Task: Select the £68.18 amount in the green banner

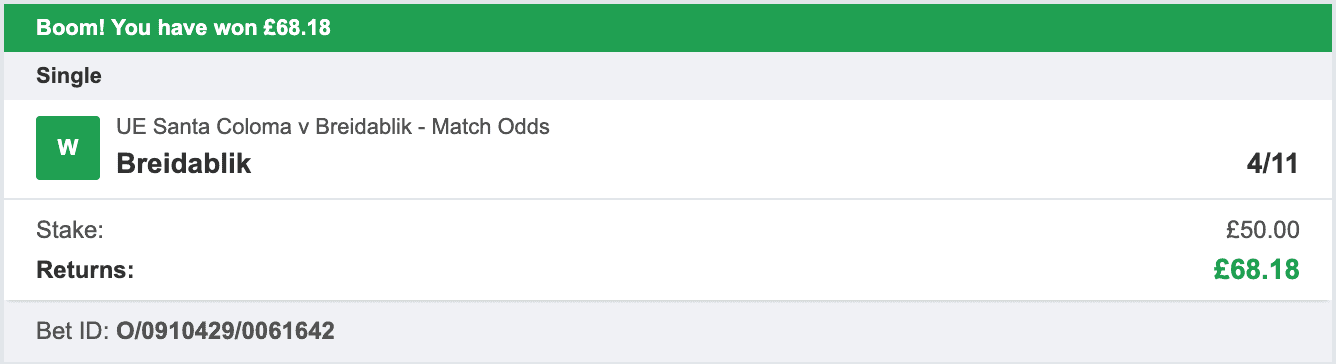Action: (297, 28)
